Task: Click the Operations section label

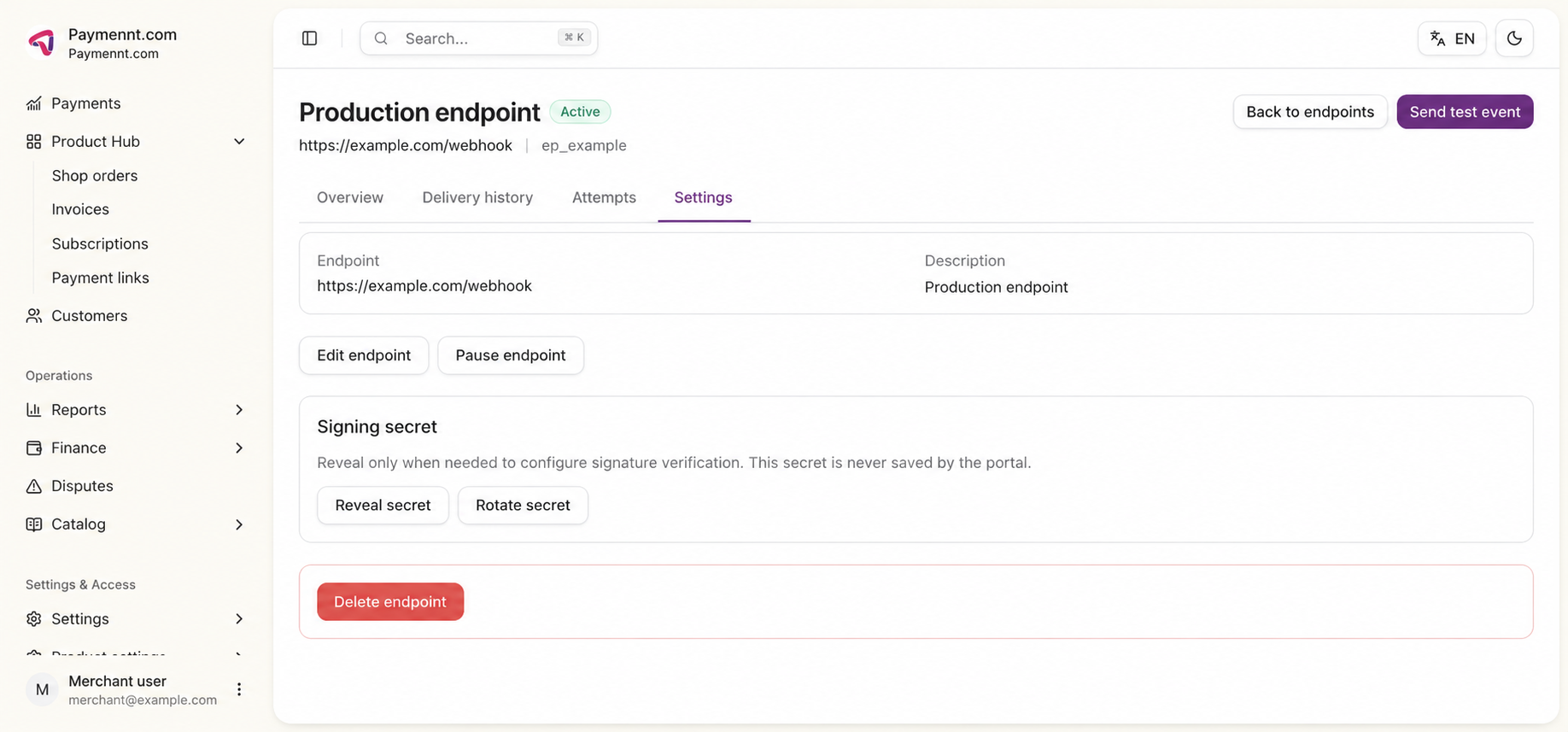Action: pos(59,376)
